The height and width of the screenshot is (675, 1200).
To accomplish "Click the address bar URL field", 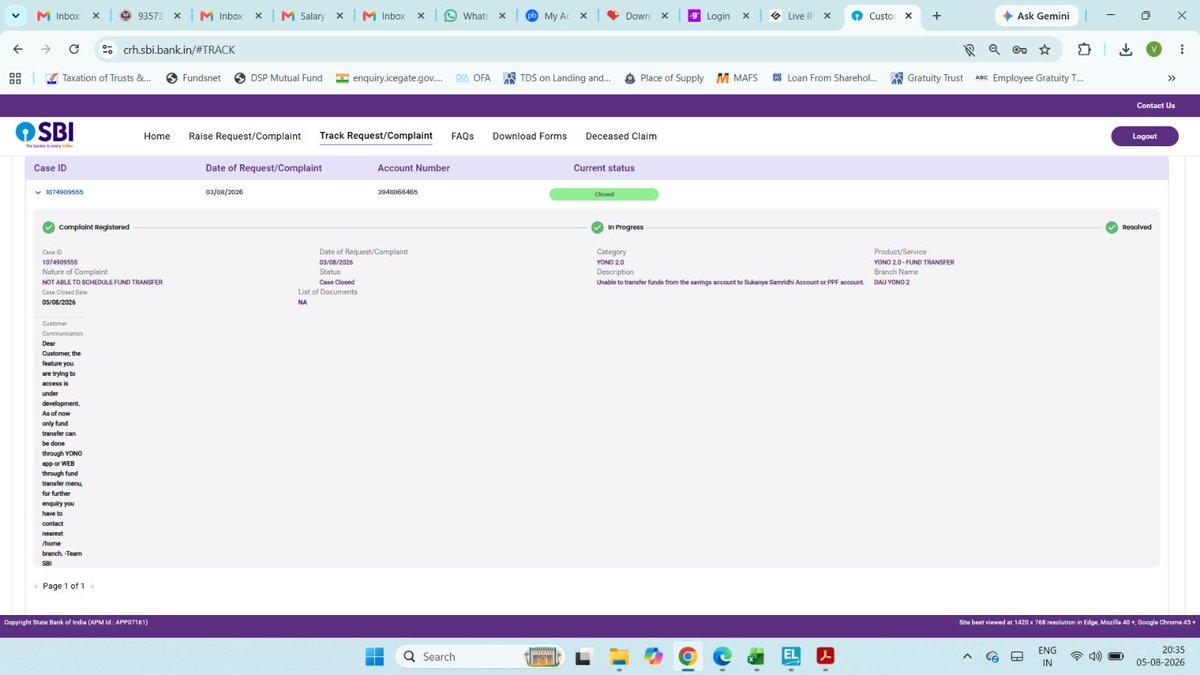I will click(x=530, y=49).
